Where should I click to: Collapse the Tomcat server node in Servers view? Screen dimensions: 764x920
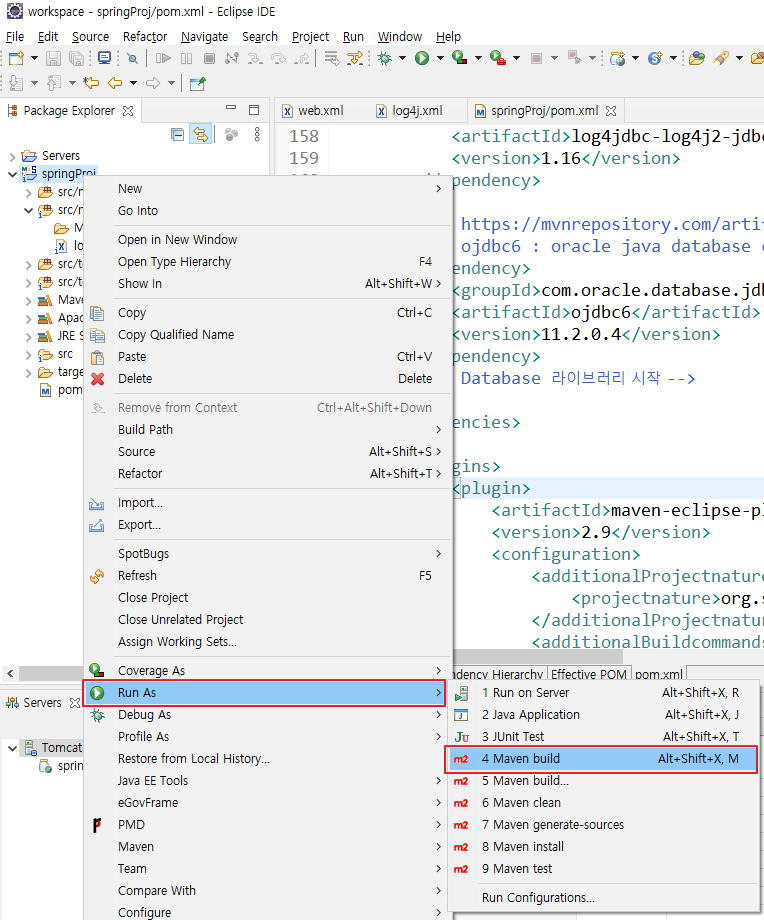(12, 749)
